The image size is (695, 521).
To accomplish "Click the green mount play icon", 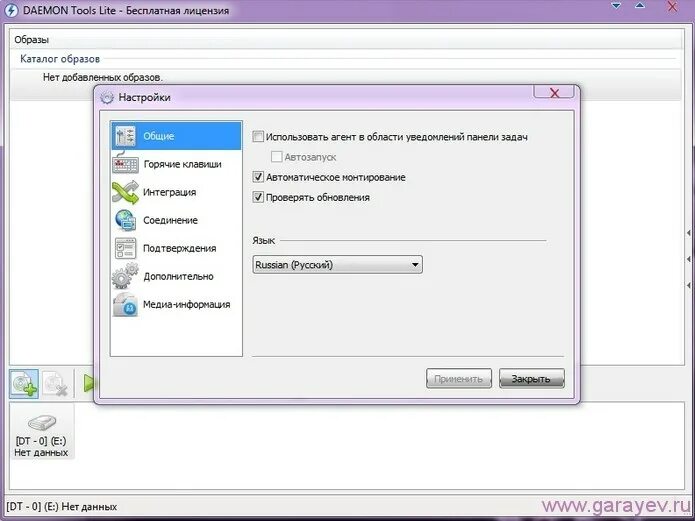I will click(89, 383).
